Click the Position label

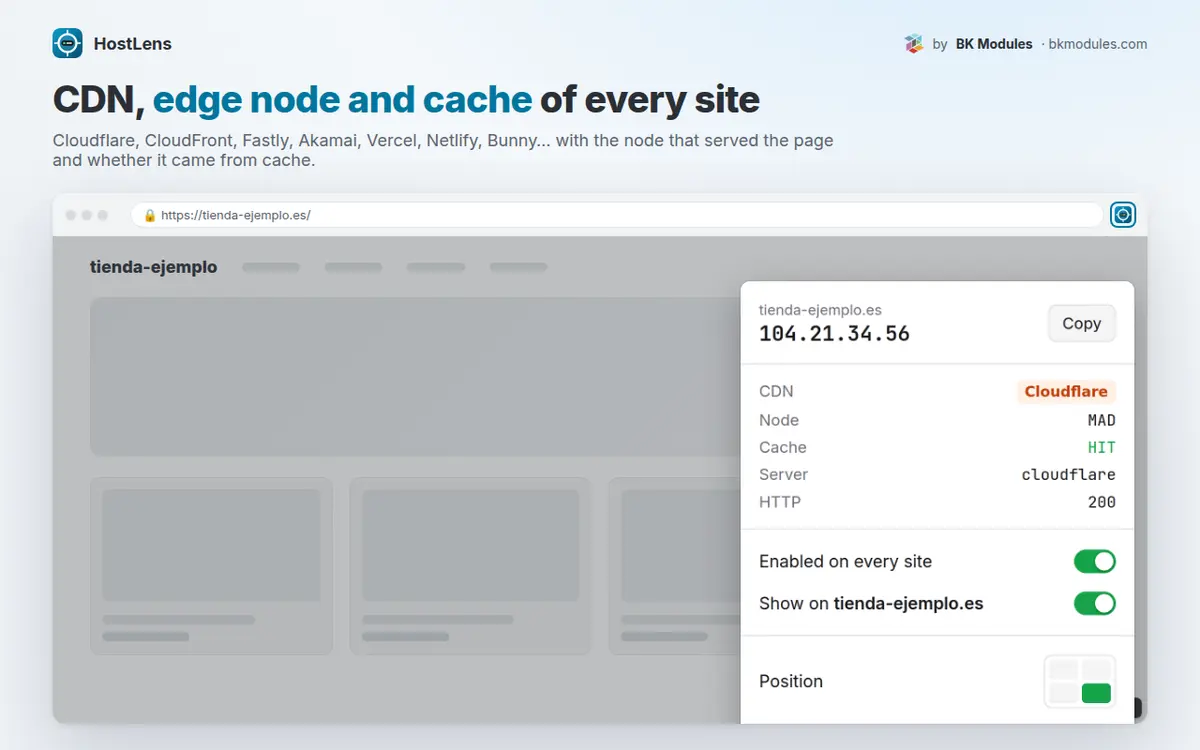point(791,681)
